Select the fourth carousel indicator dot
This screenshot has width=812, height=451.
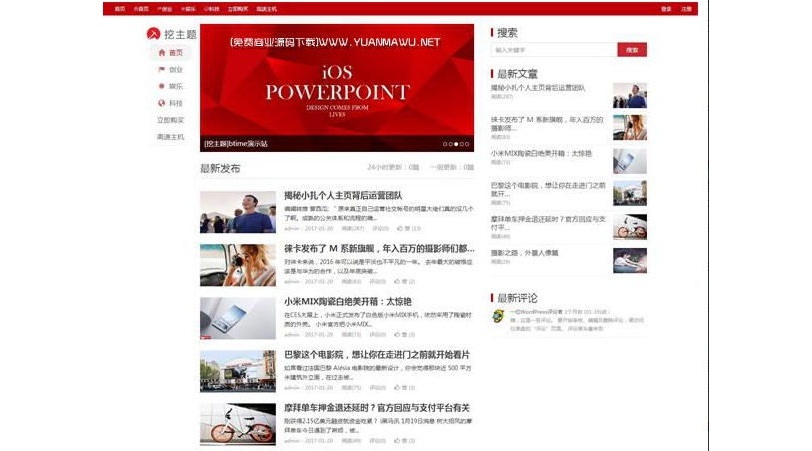click(x=462, y=144)
